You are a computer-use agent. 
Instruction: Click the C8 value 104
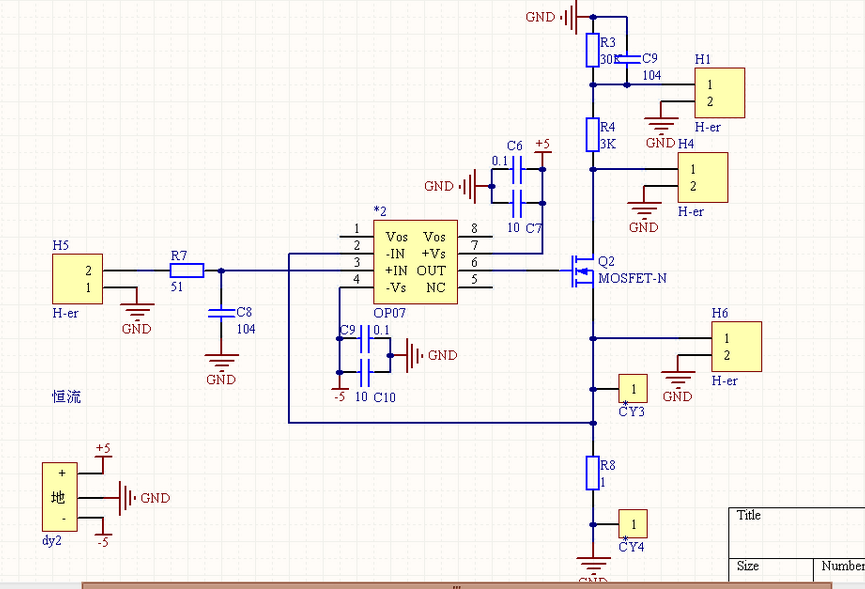pyautogui.click(x=246, y=329)
